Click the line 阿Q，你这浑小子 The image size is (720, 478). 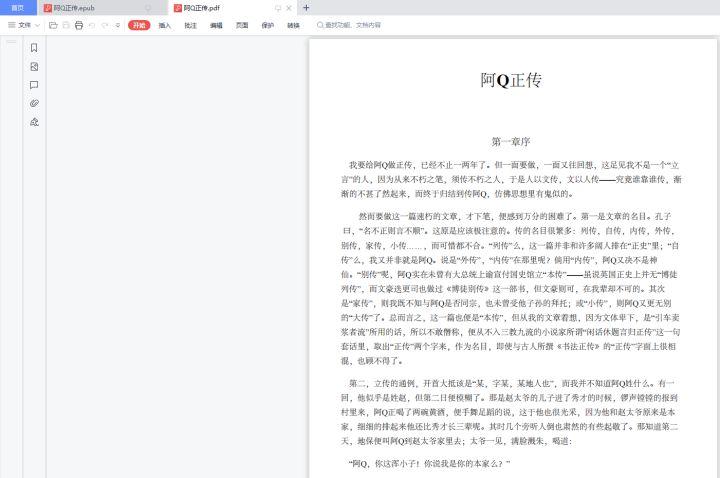(x=429, y=464)
